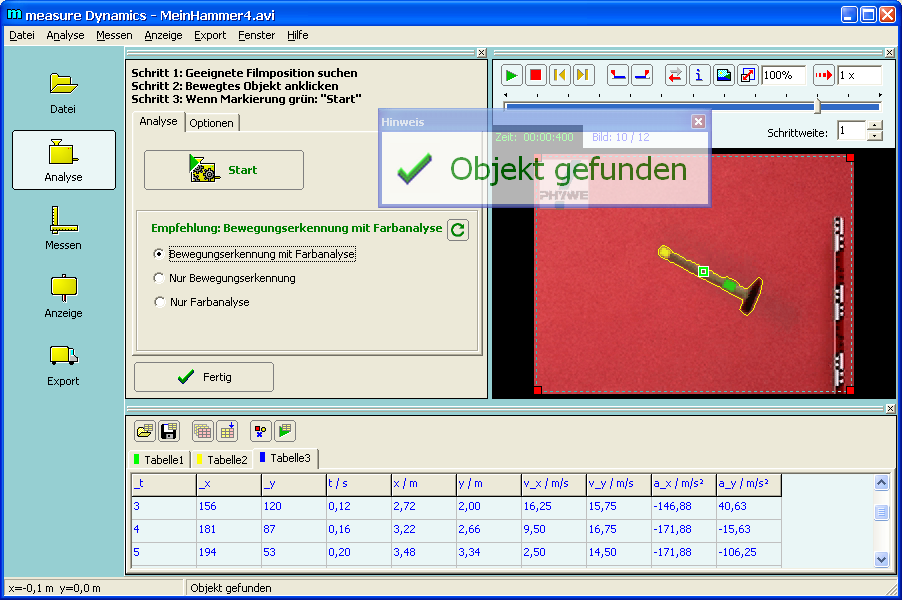
Task: Click the v_x / m/s column header
Action: (x=554, y=484)
